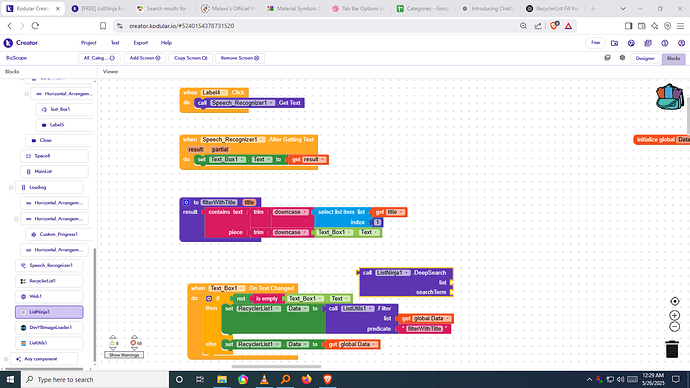Zoom out on the blocks workspace
Image resolution: width=690 pixels, height=388 pixels.
click(x=674, y=327)
